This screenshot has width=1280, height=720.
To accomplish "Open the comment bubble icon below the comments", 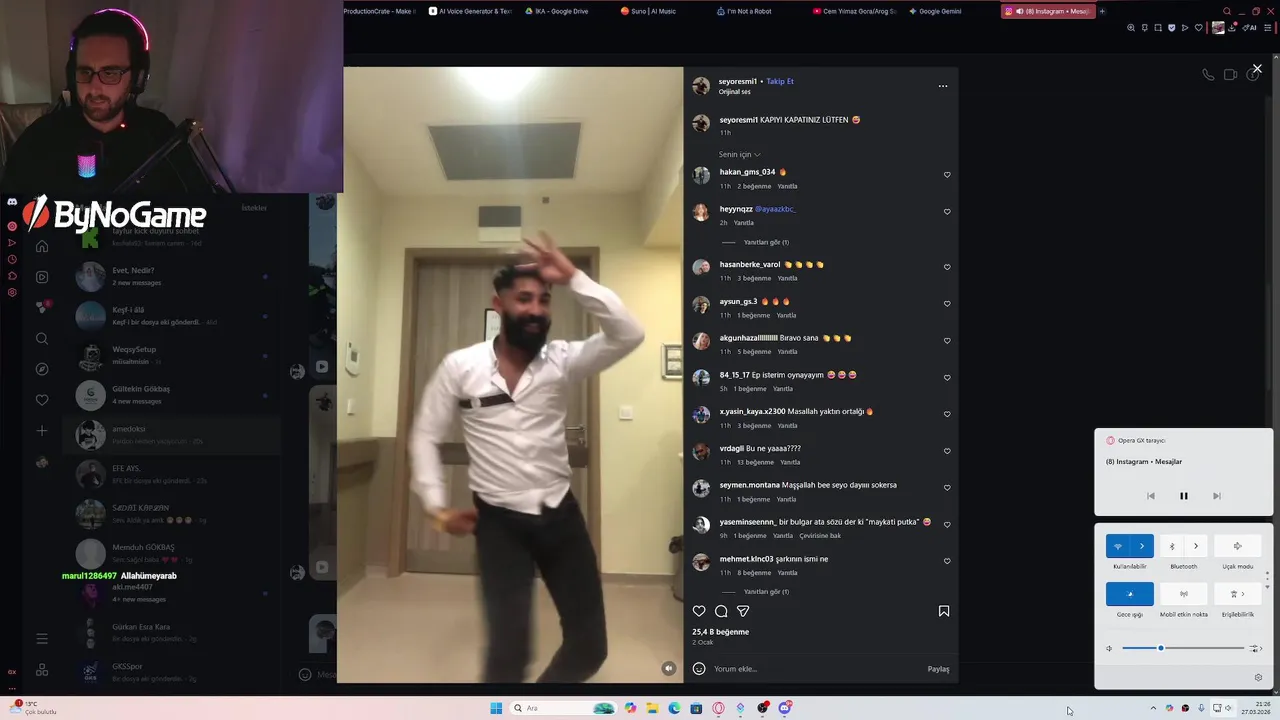I will (x=721, y=611).
